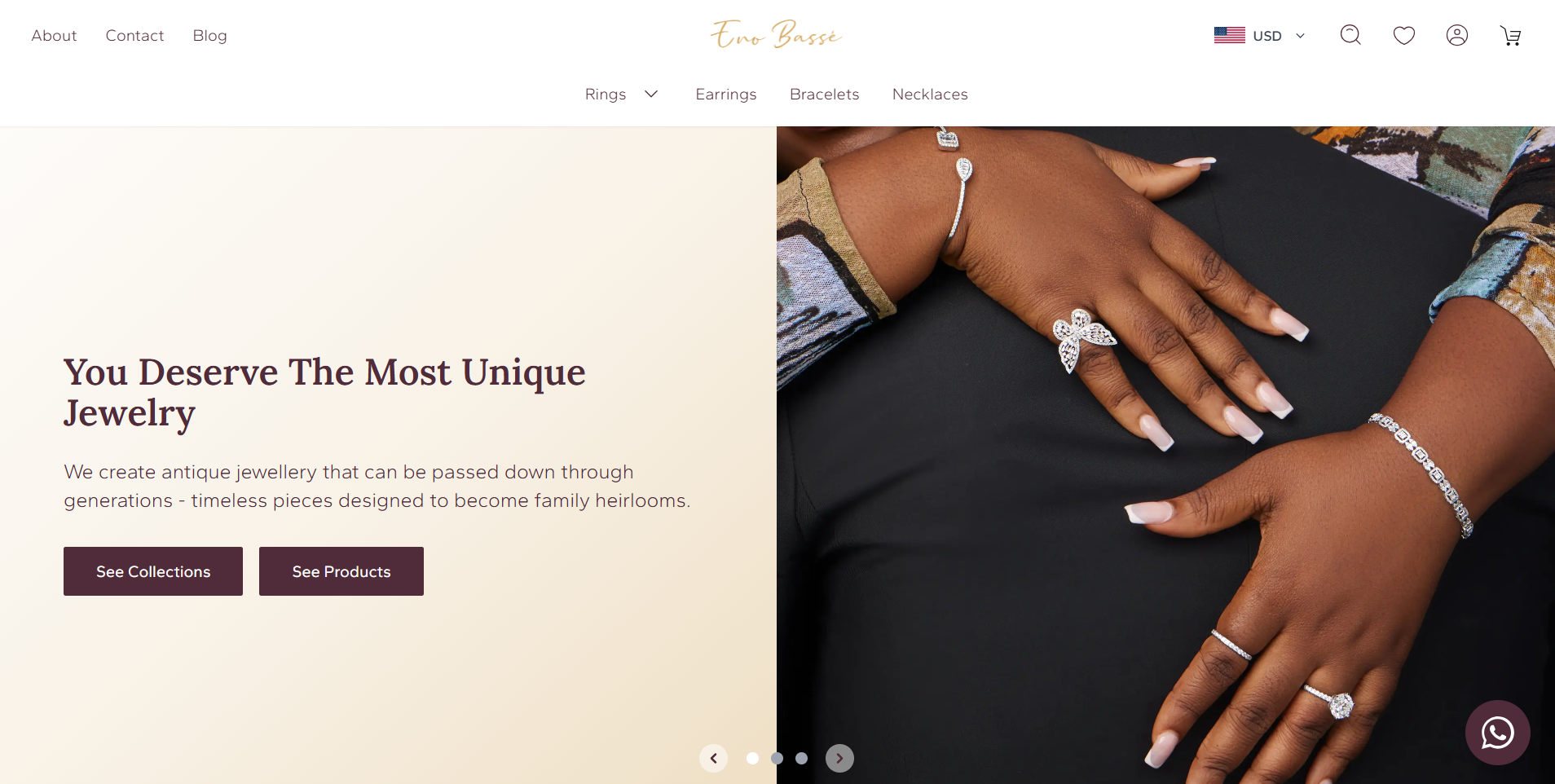Go to next slide arrow
Image resolution: width=1555 pixels, height=784 pixels.
(x=839, y=758)
